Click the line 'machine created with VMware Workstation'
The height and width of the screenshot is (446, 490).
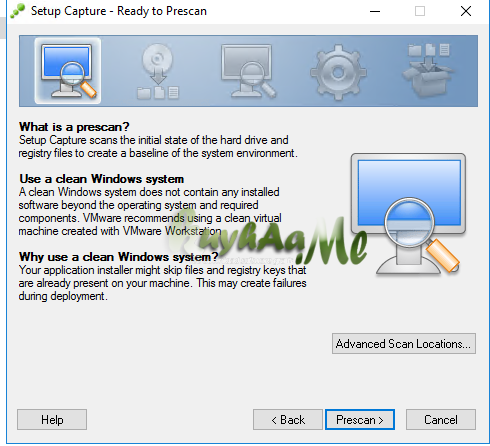pyautogui.click(x=120, y=231)
